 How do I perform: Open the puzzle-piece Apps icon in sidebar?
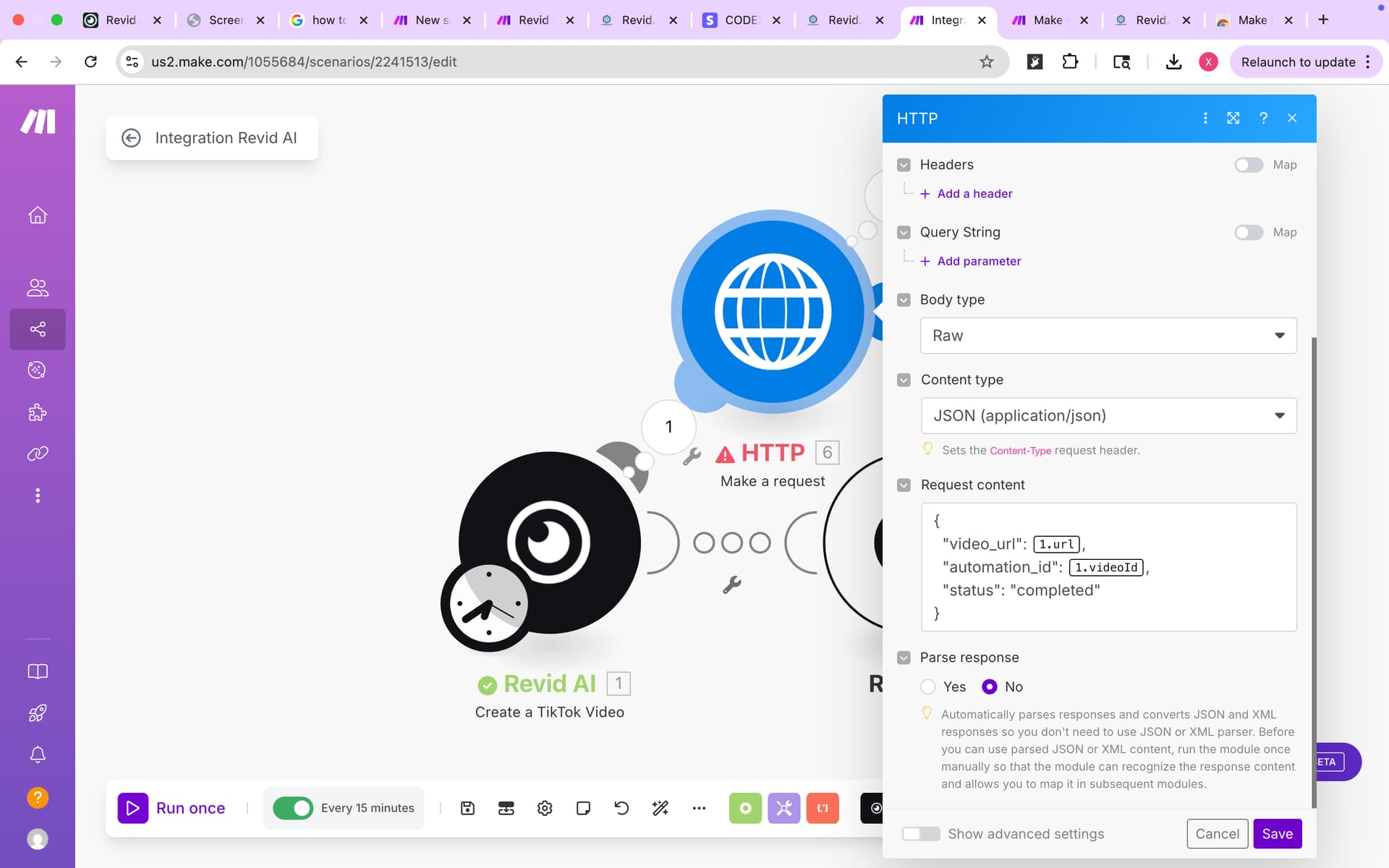[x=38, y=412]
